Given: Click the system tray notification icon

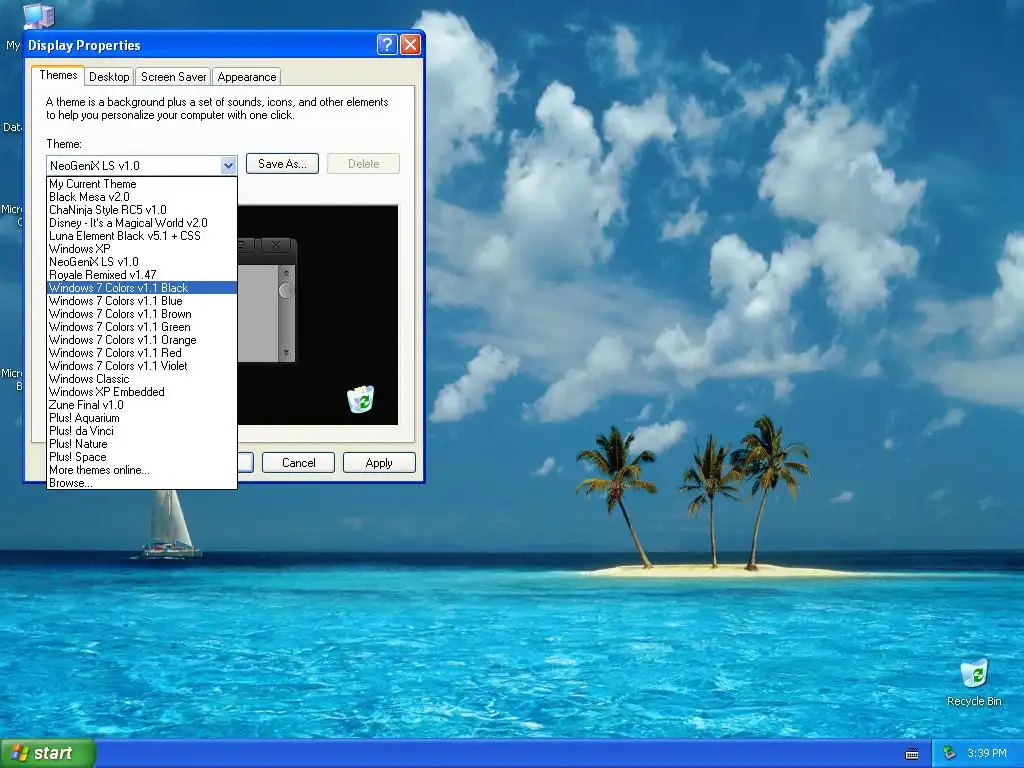Looking at the screenshot, I should 950,753.
